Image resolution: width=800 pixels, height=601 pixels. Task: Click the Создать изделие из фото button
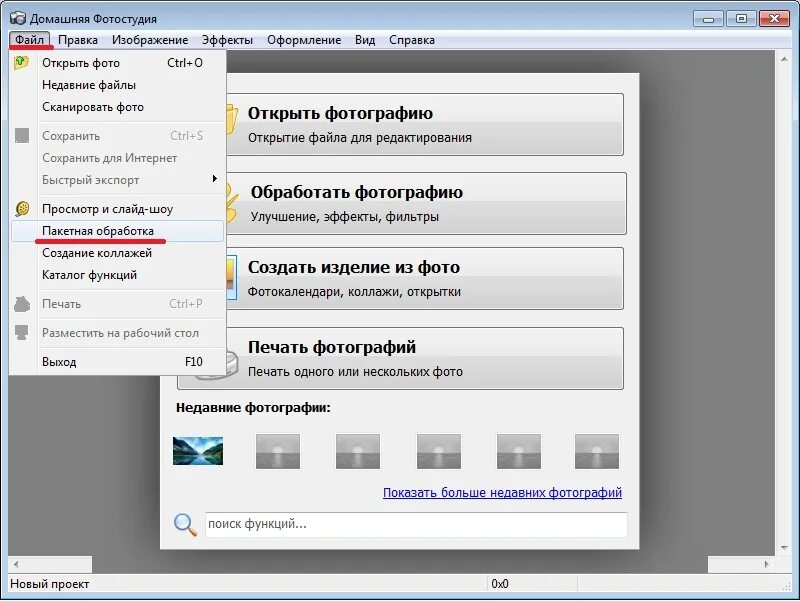pos(425,279)
